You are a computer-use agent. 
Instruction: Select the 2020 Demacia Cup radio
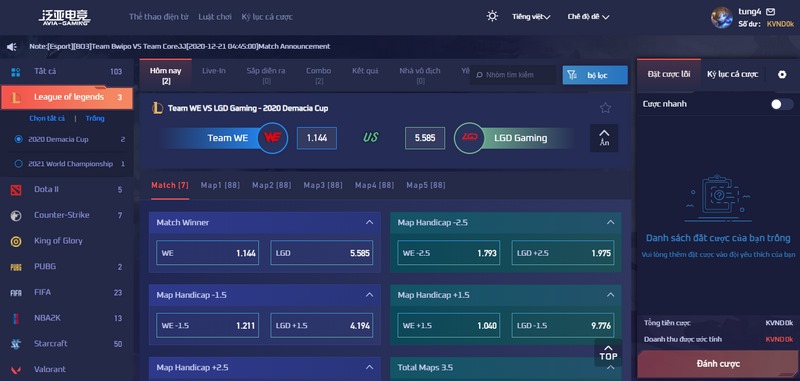pos(19,139)
